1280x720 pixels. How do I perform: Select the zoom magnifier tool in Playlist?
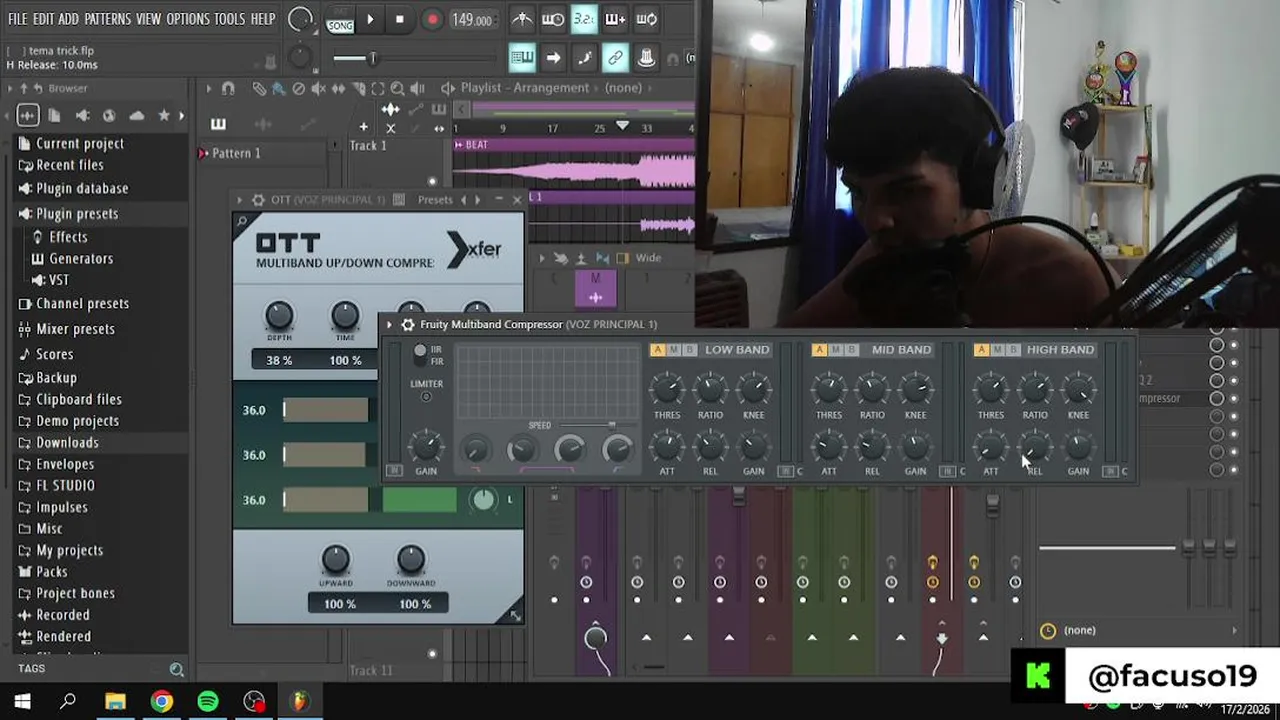(x=397, y=88)
